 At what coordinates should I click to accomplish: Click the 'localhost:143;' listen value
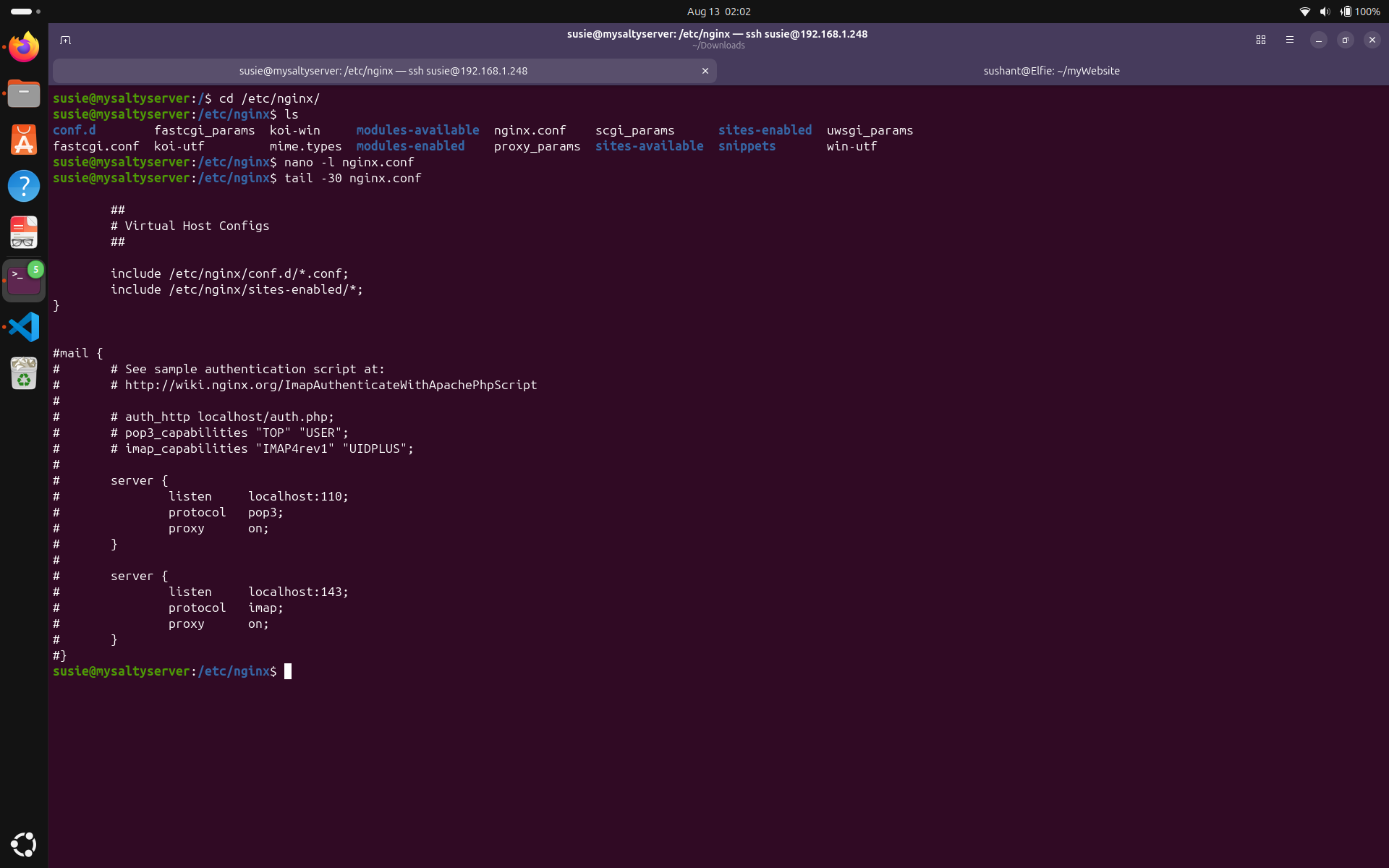(x=298, y=592)
